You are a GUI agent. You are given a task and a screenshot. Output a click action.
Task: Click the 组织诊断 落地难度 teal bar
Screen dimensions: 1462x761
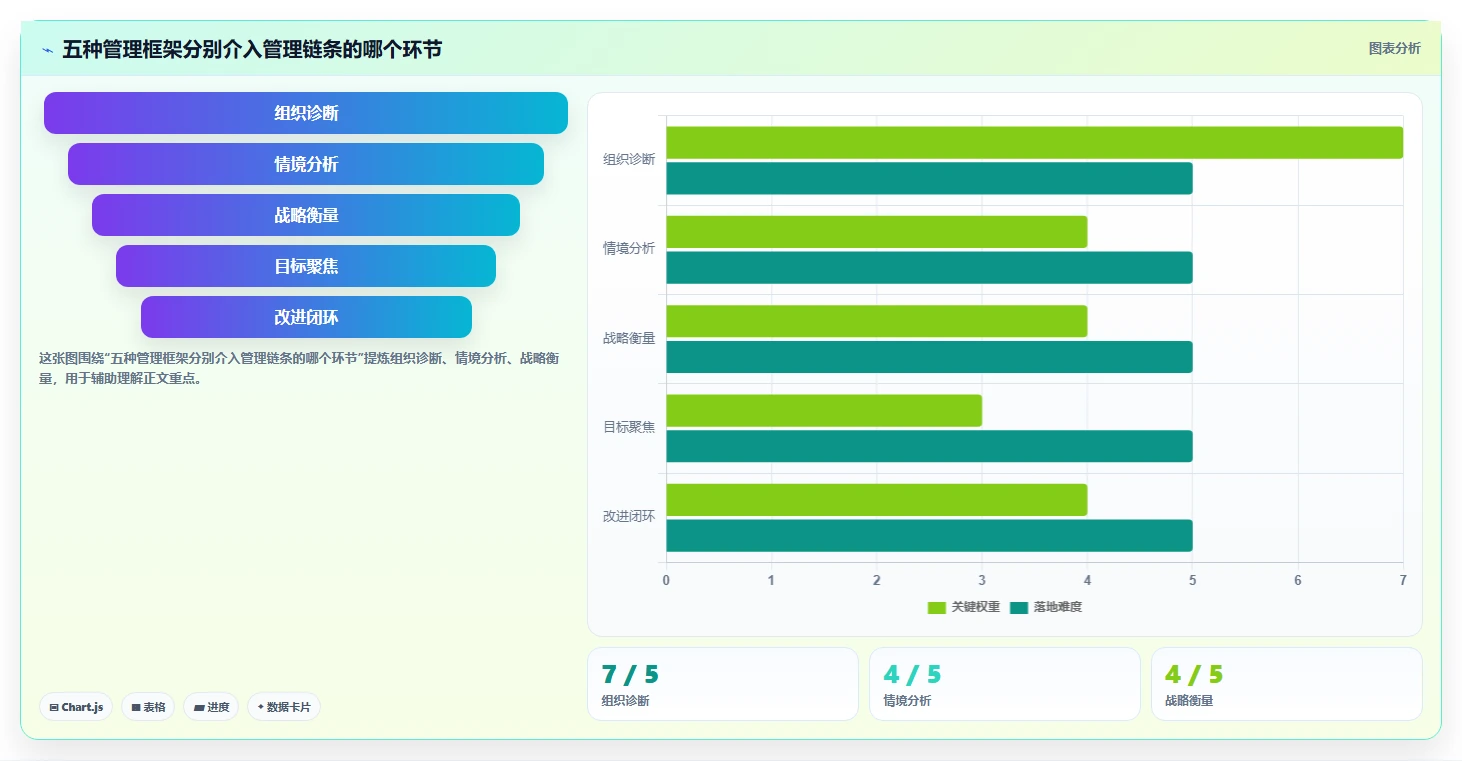tap(929, 178)
